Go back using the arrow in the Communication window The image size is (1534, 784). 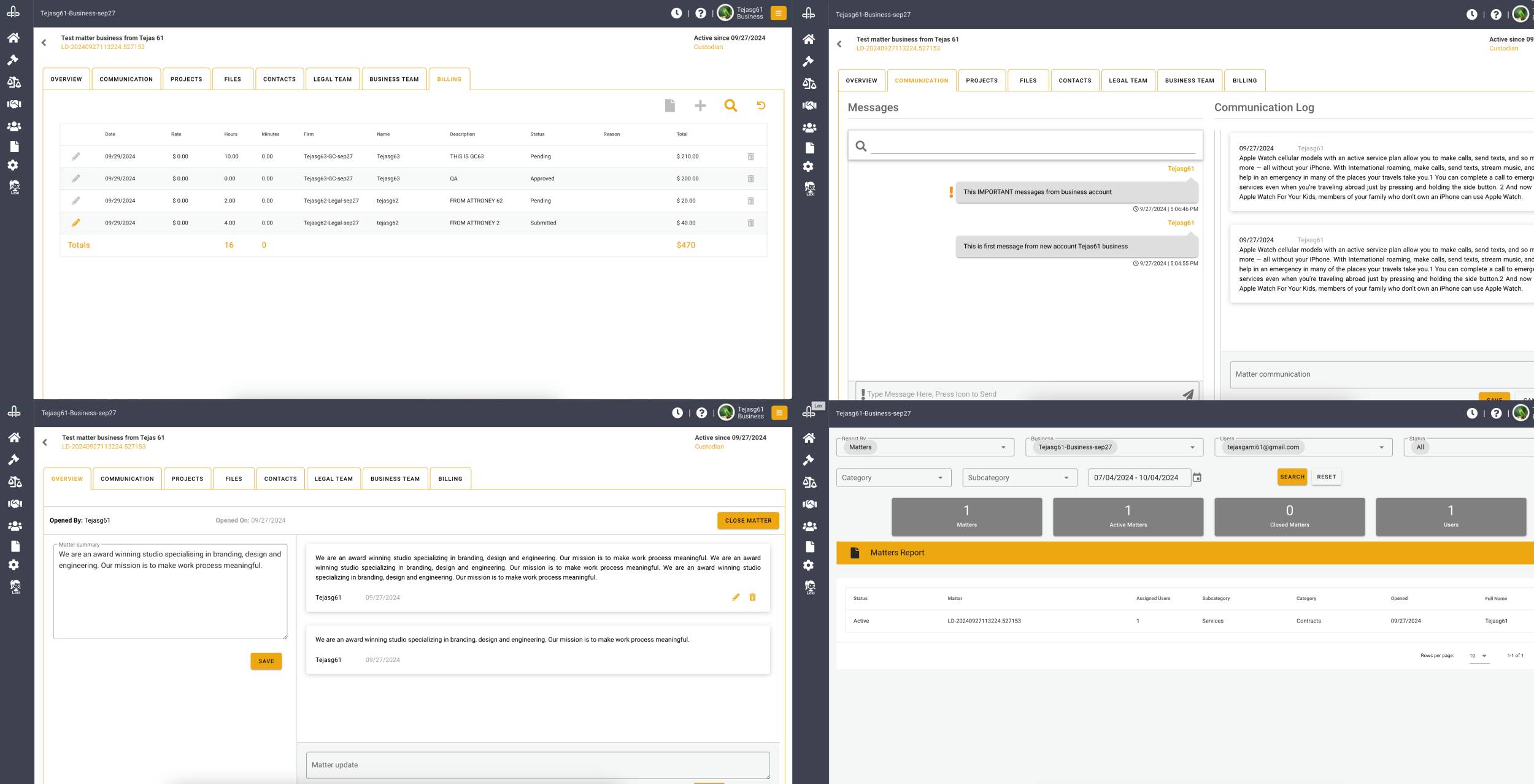point(839,44)
